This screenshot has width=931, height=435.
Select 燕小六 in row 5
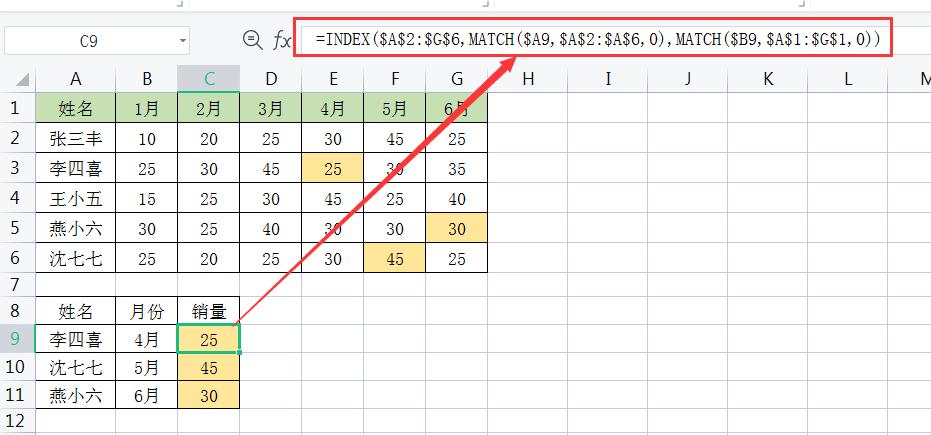75,228
